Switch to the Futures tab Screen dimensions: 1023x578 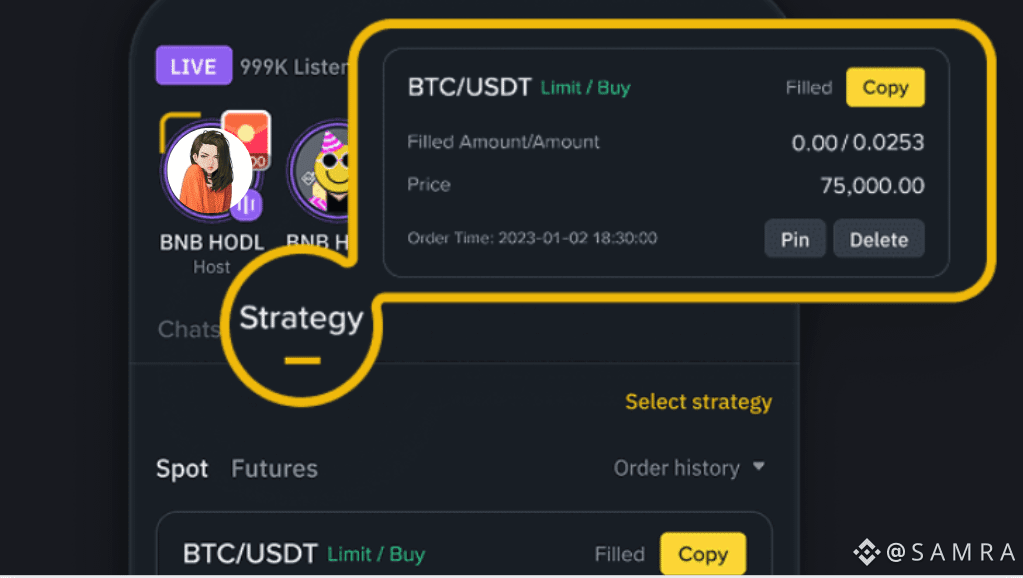(x=274, y=468)
